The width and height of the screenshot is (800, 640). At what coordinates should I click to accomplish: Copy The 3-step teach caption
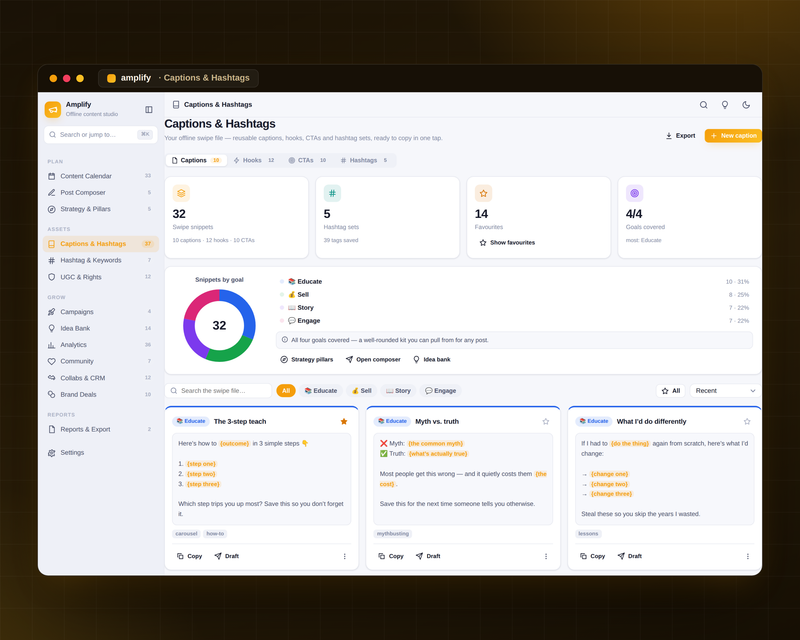coord(189,556)
